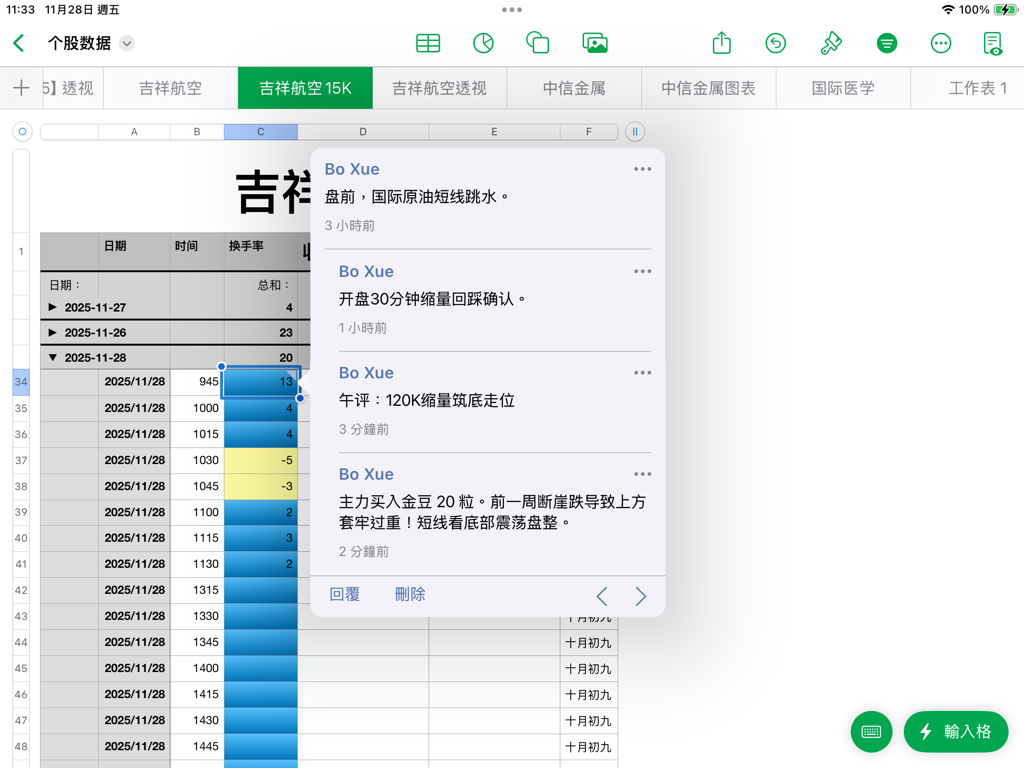Open the insert chart icon
The width and height of the screenshot is (1024, 768).
click(483, 43)
